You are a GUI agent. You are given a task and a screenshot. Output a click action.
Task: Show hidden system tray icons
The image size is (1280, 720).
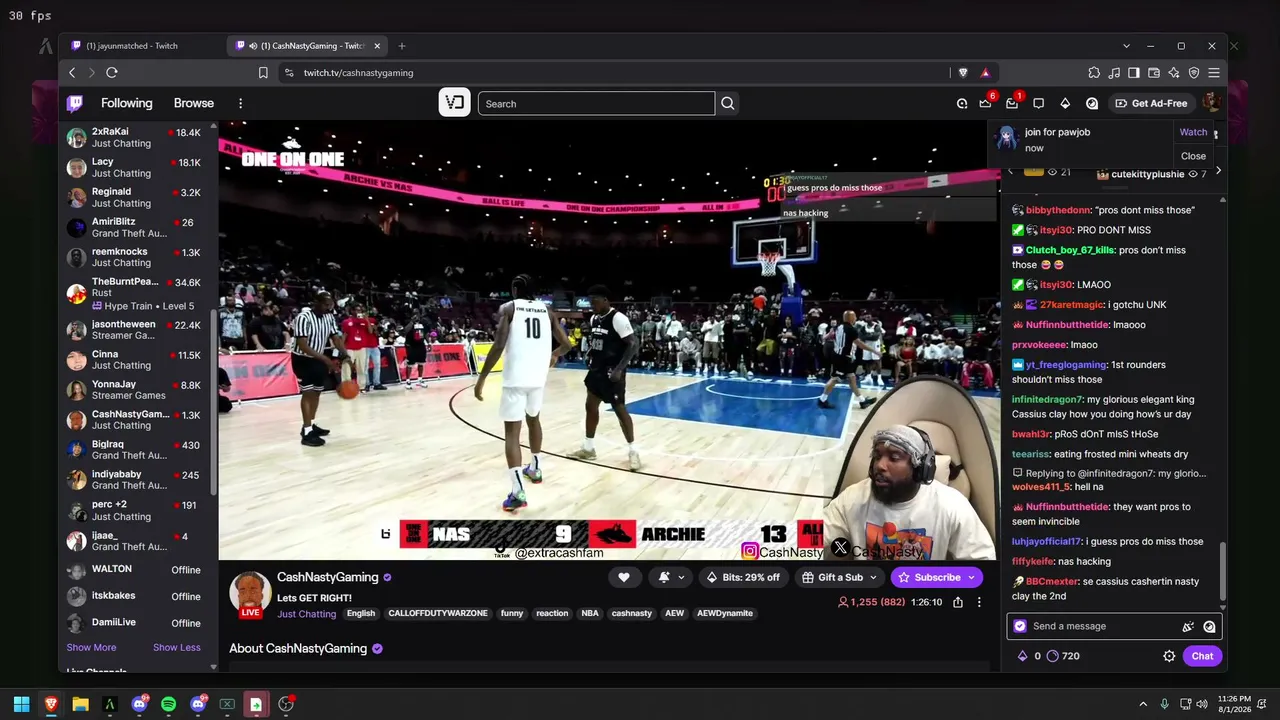(1143, 704)
